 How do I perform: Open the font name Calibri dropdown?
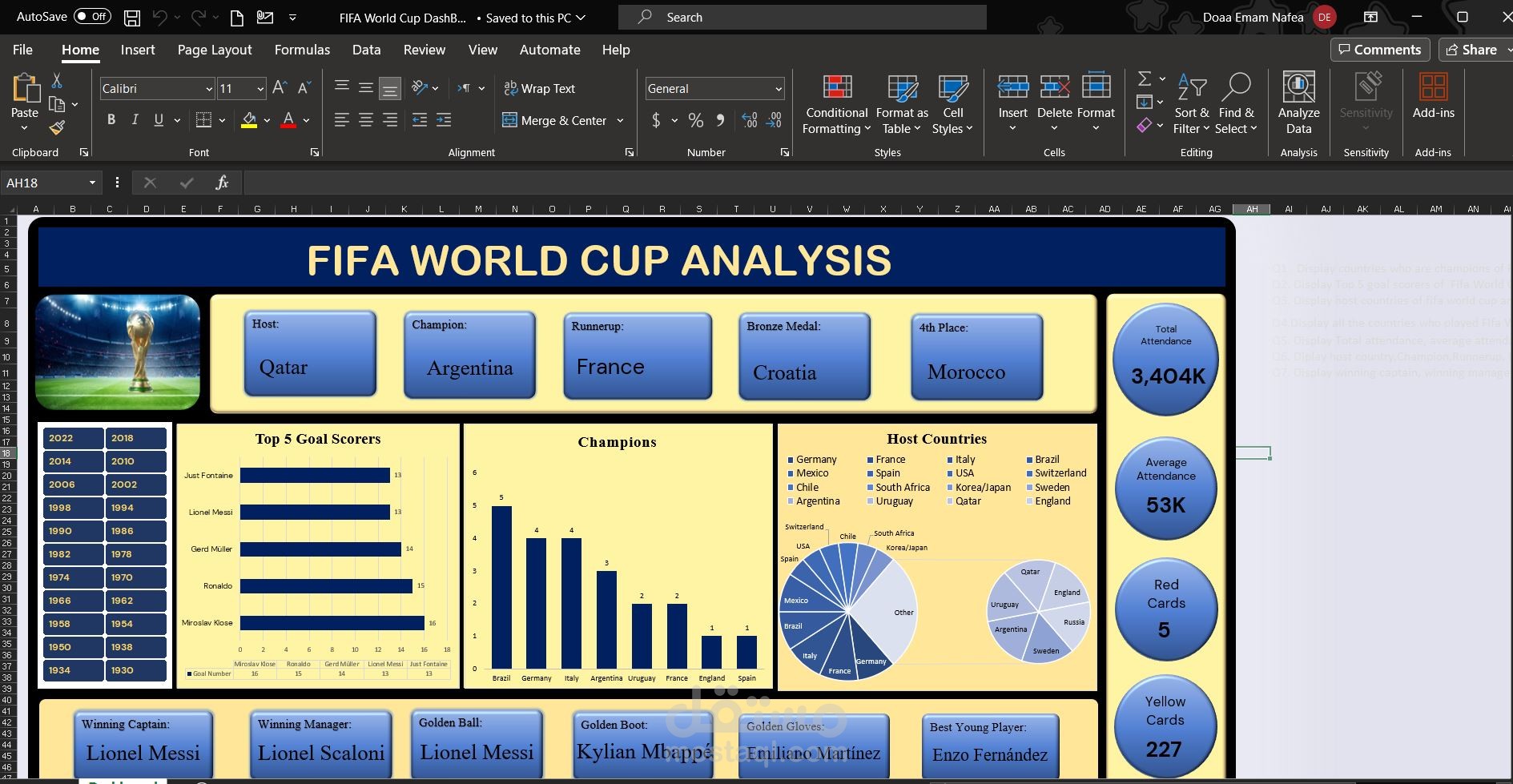[x=209, y=89]
